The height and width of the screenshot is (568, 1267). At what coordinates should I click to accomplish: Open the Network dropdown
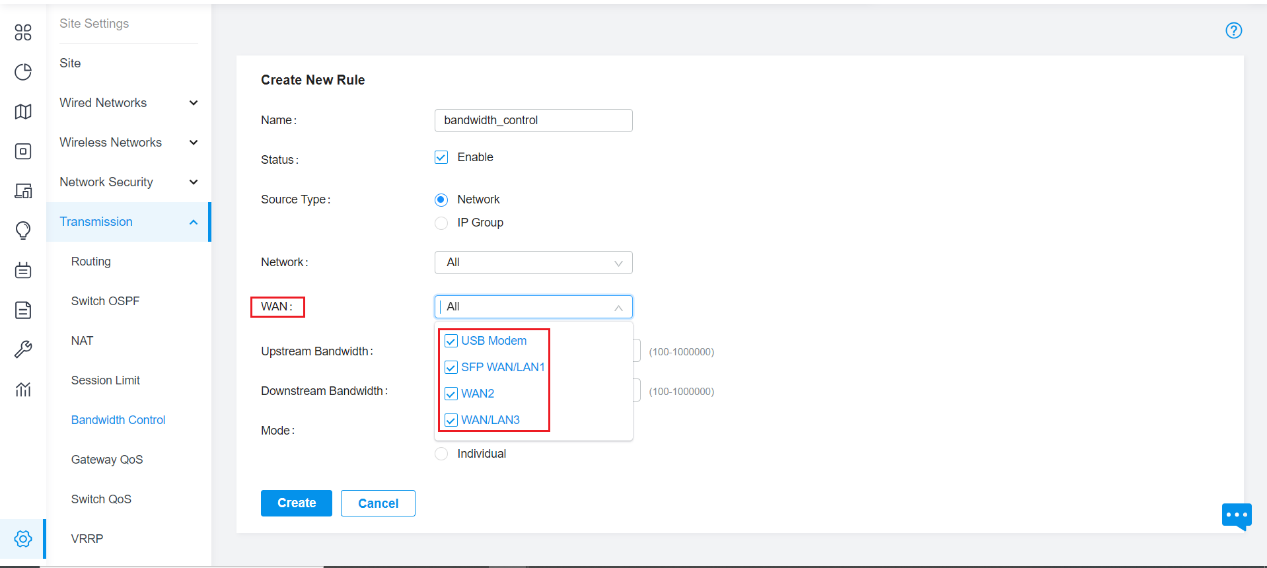click(x=534, y=262)
